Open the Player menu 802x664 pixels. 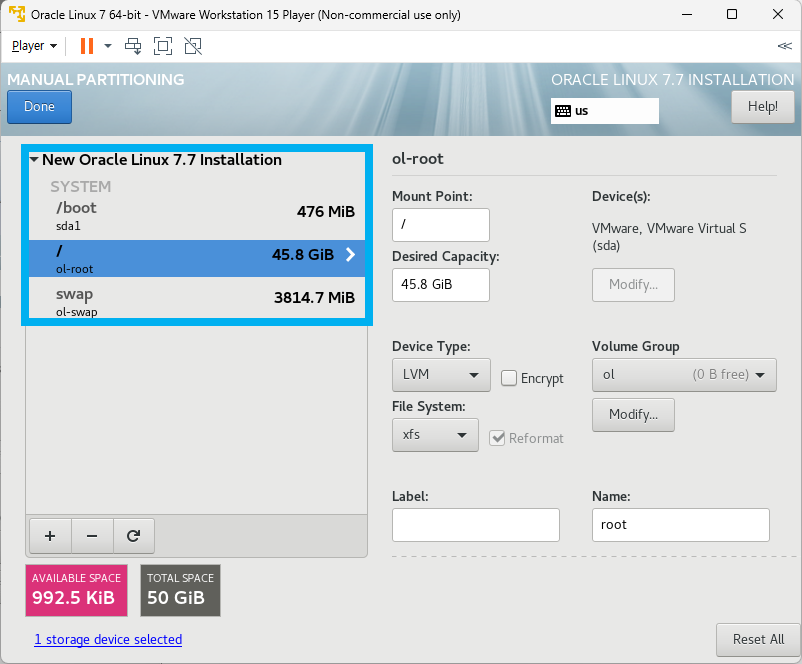click(x=34, y=46)
